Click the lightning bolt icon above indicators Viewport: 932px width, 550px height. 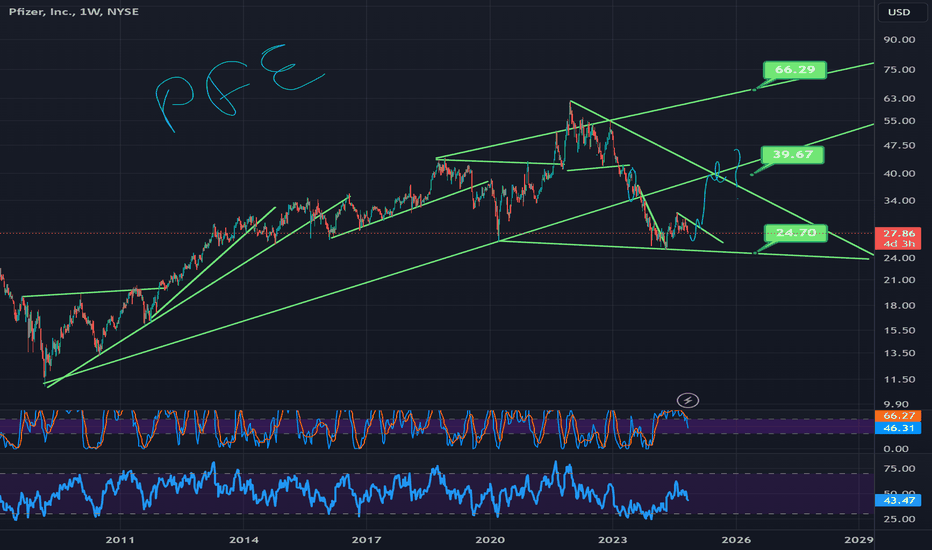(x=688, y=400)
